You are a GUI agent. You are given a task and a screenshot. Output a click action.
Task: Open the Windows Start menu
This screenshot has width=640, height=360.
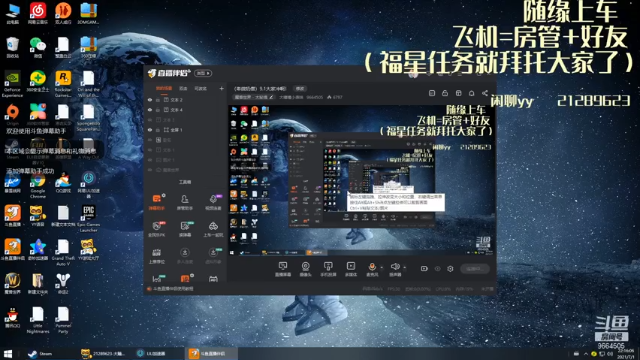[8, 353]
